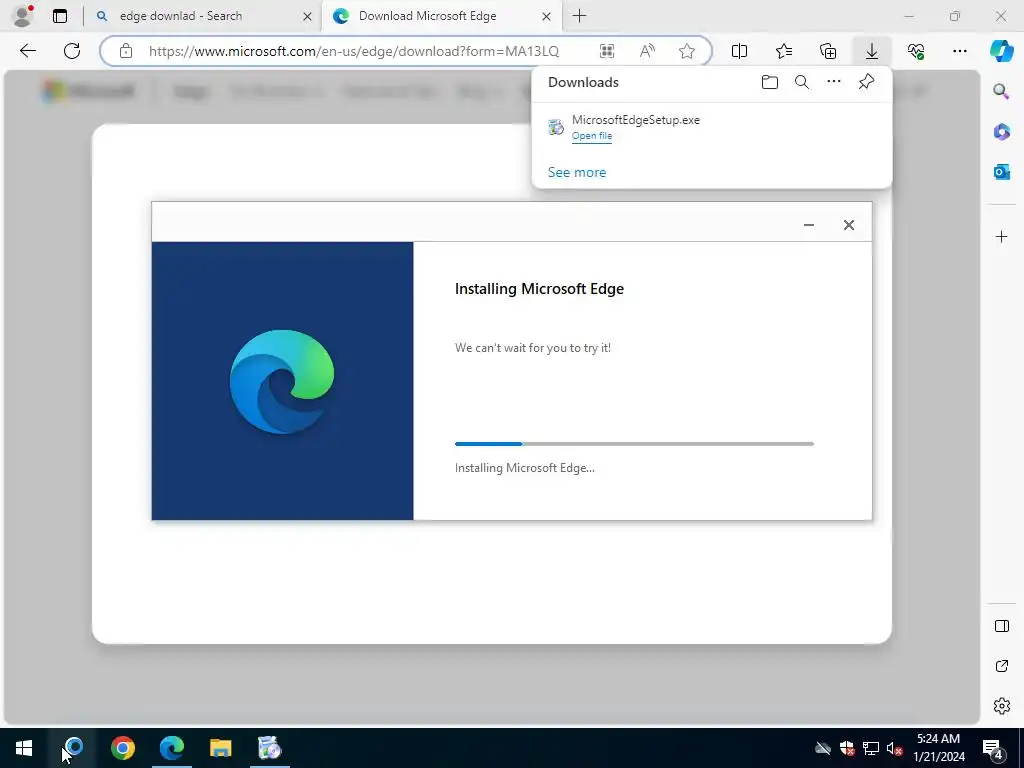Image resolution: width=1024 pixels, height=768 pixels.
Task: Open the Favorites list icon
Action: [784, 51]
